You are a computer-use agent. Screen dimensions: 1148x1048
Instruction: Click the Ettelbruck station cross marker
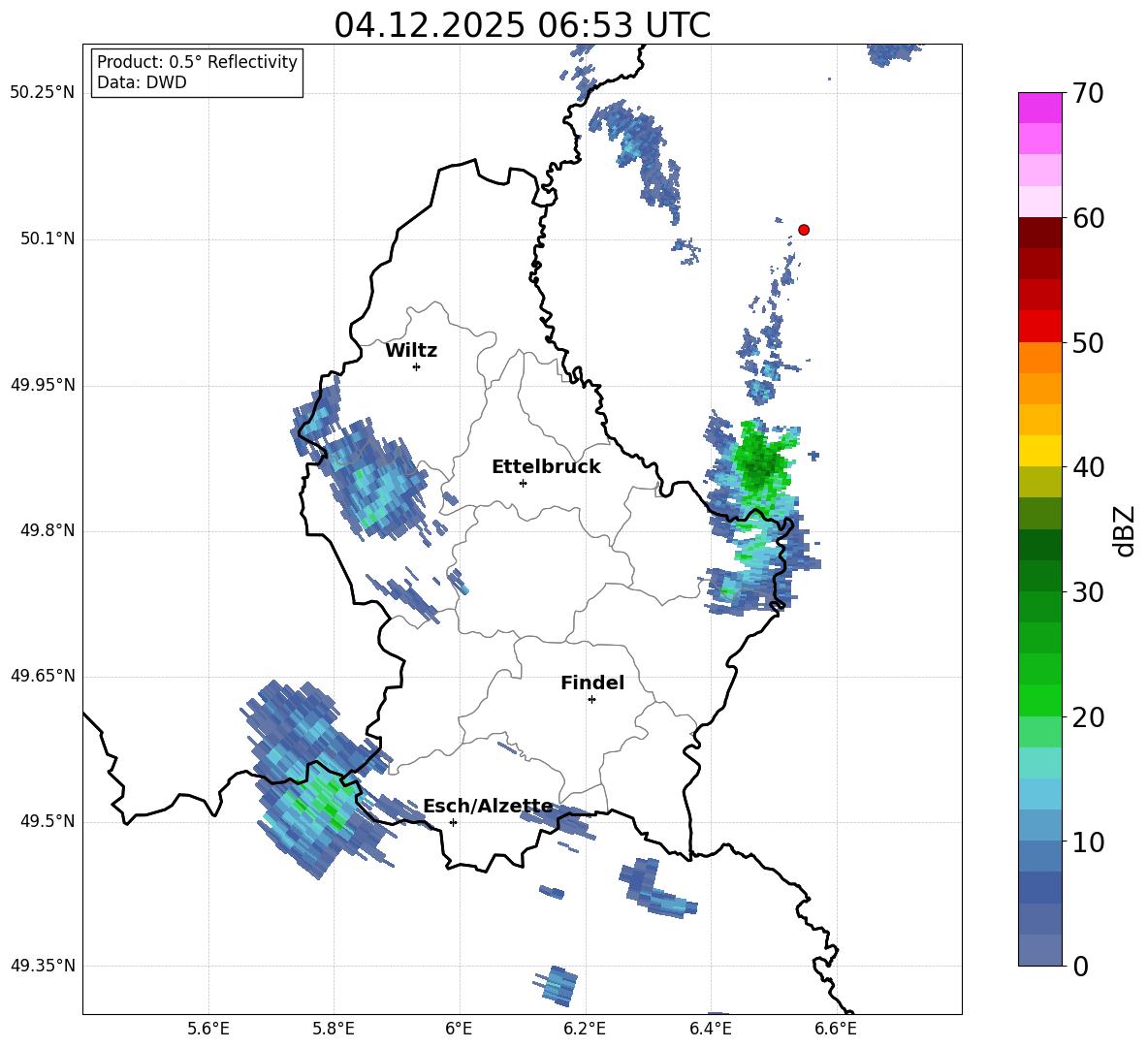(x=523, y=483)
